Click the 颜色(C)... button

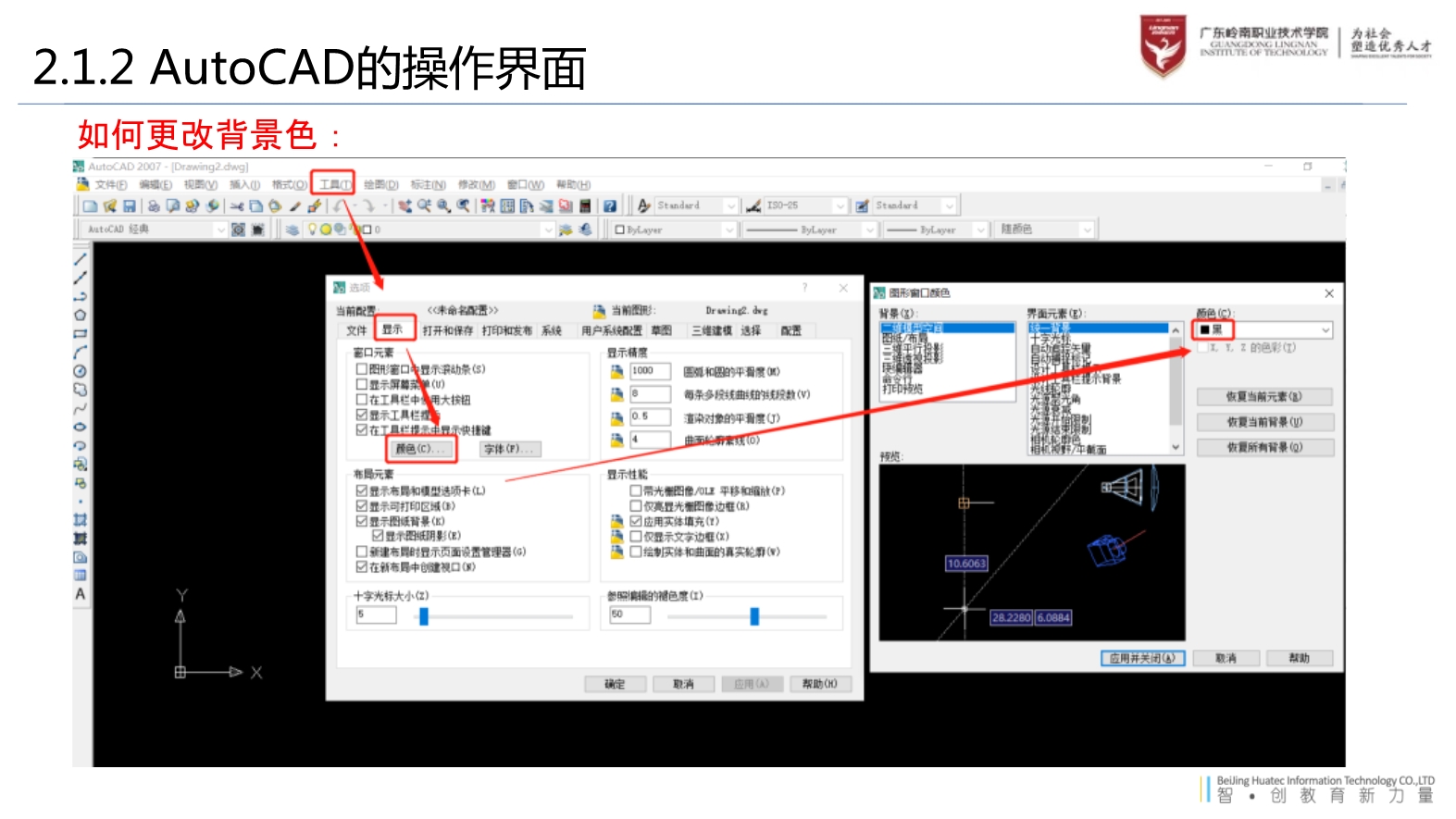tap(421, 449)
